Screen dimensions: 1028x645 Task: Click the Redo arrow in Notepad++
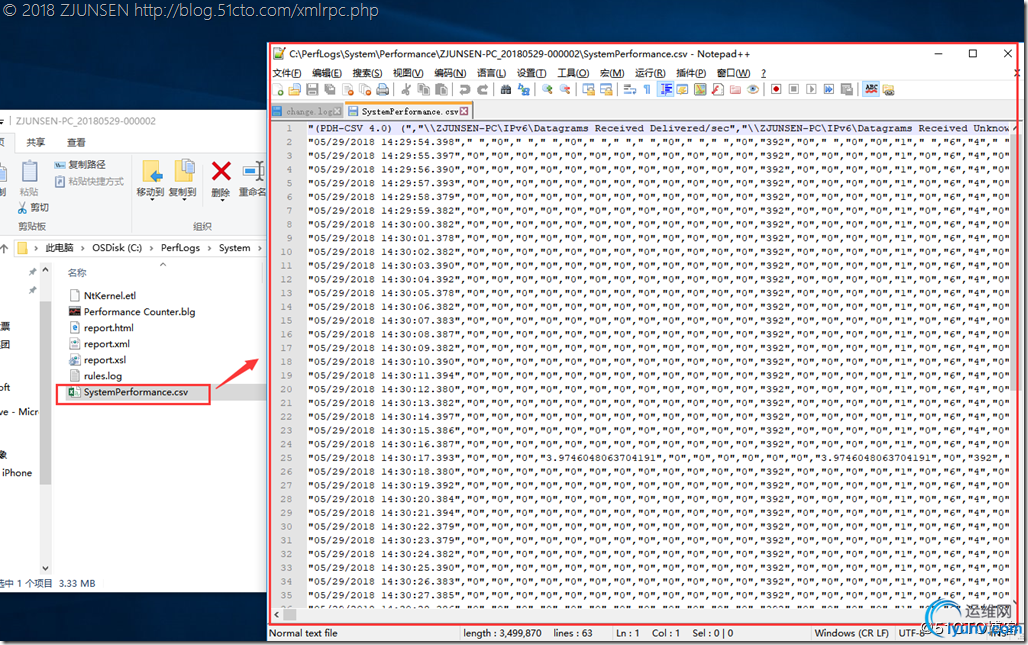pyautogui.click(x=483, y=90)
